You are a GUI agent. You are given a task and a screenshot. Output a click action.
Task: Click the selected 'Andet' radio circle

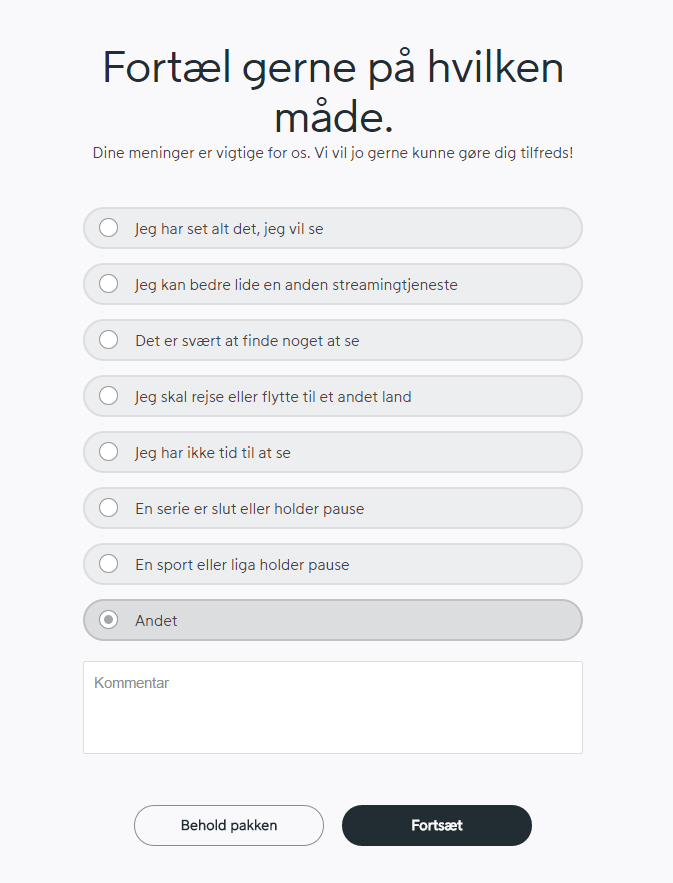click(109, 620)
